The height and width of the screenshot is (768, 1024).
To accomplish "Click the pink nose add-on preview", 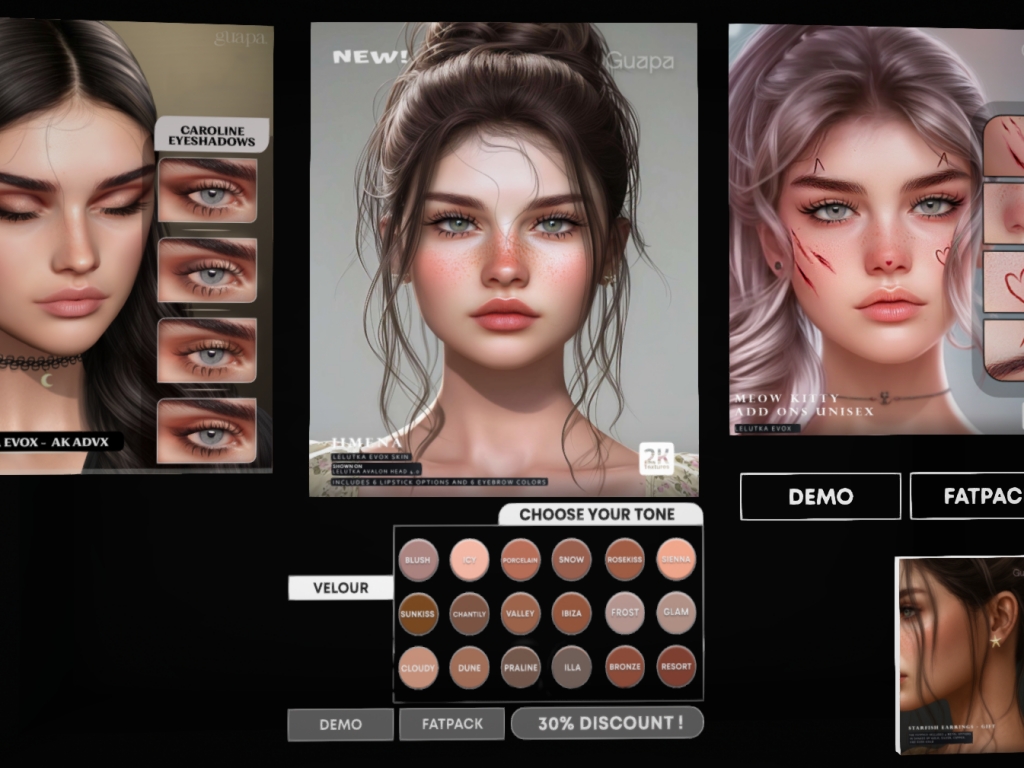I will (x=1004, y=214).
